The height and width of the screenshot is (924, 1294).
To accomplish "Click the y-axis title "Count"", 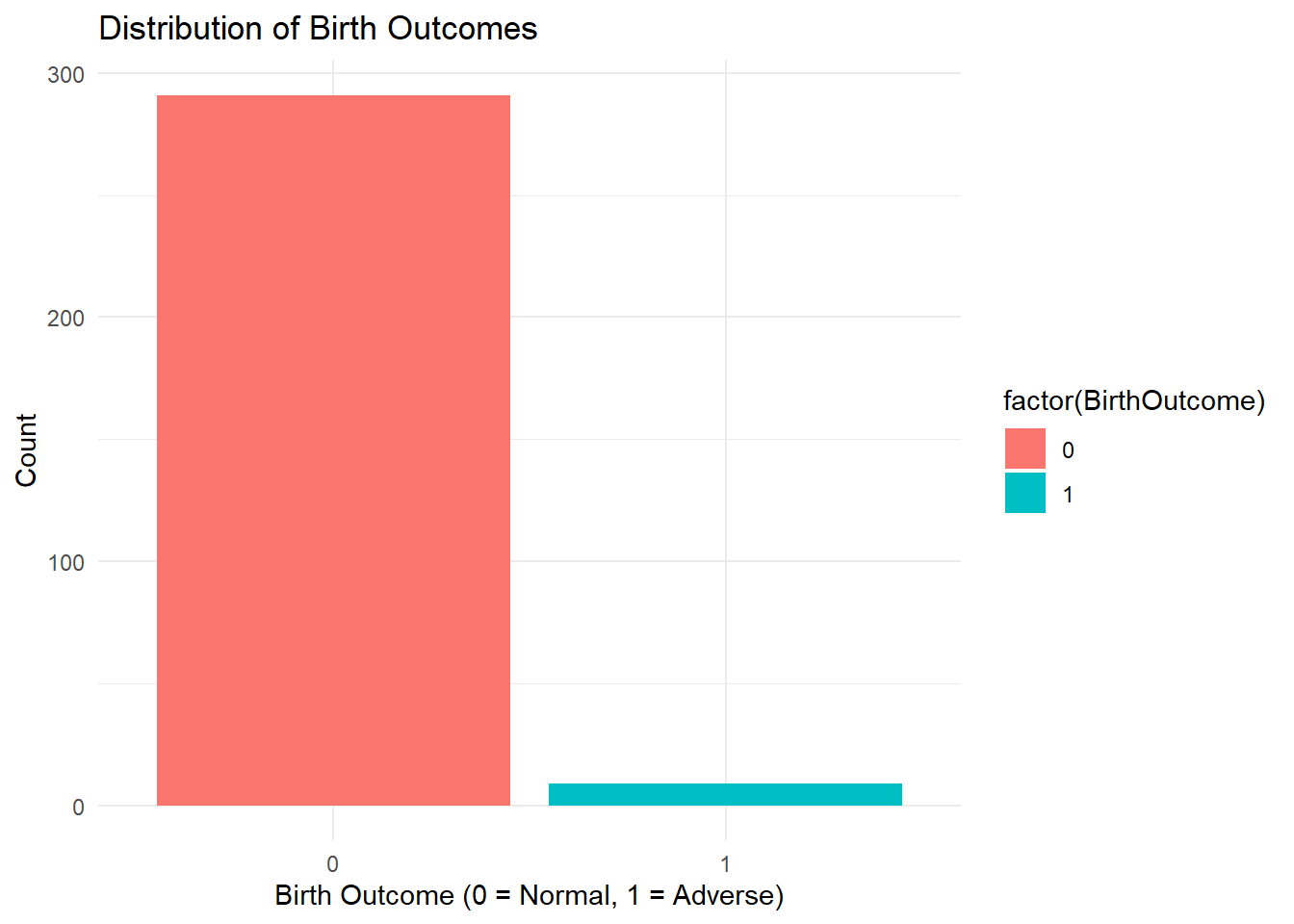I will tap(26, 450).
